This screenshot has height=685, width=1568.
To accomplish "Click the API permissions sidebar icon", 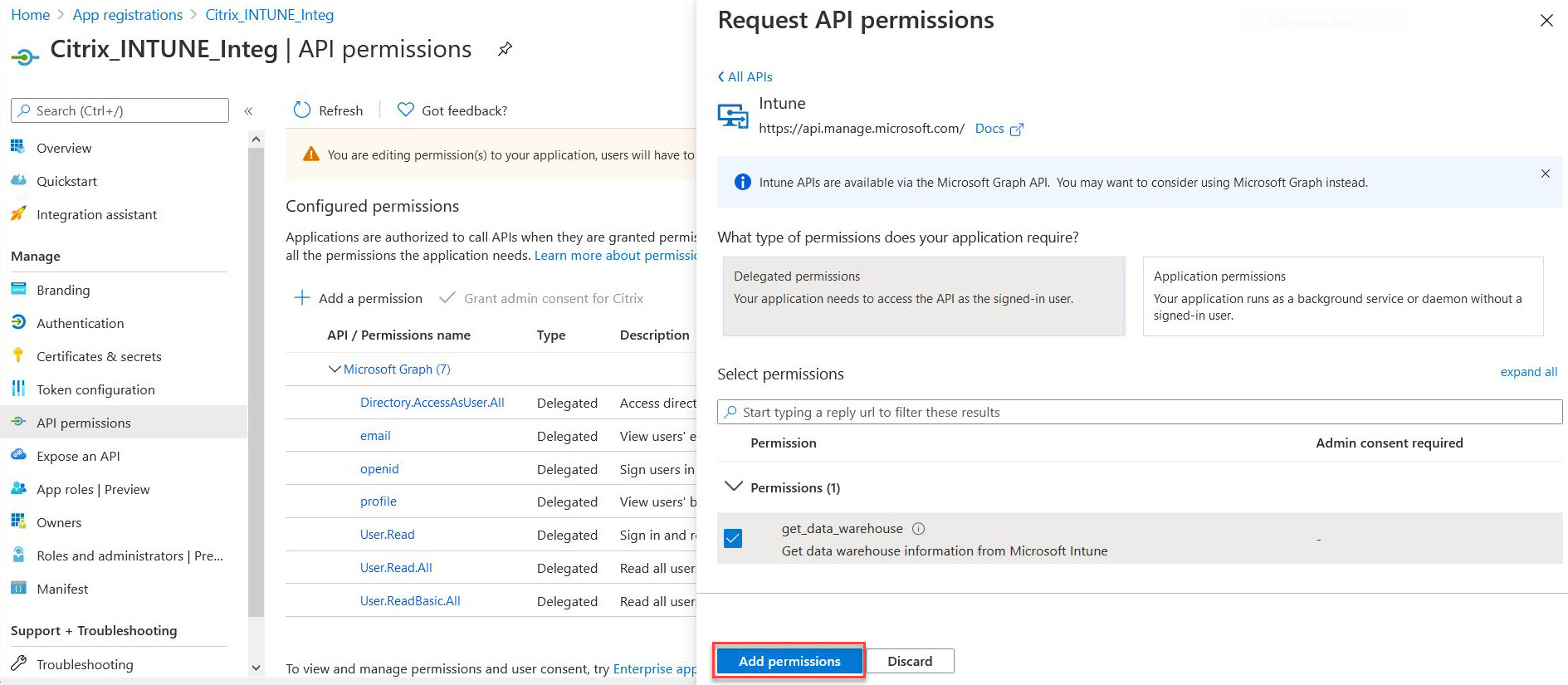I will (x=17, y=422).
